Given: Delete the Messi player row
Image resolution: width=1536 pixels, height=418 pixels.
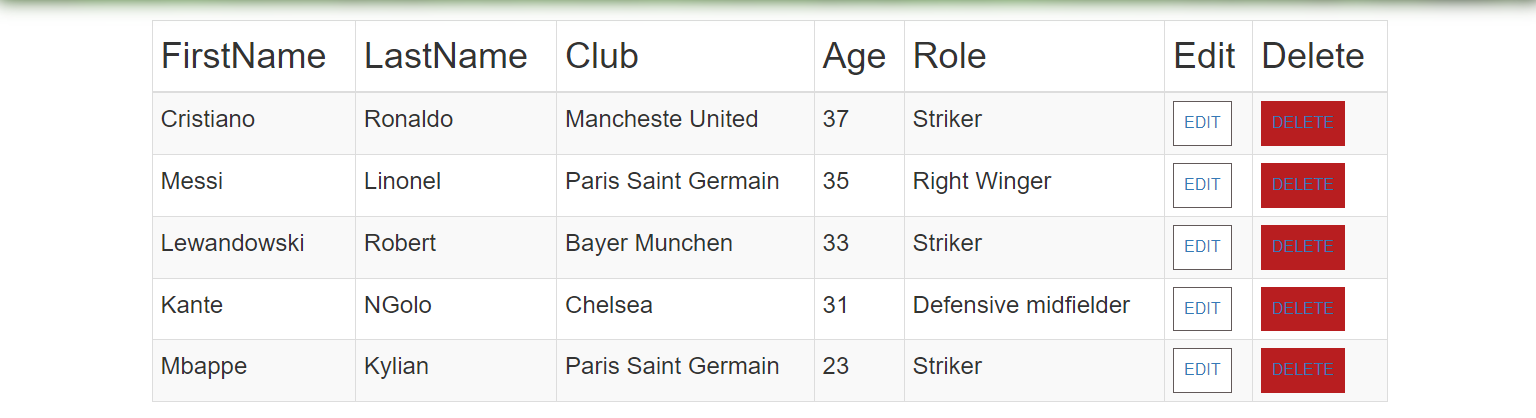Looking at the screenshot, I should pos(1302,185).
